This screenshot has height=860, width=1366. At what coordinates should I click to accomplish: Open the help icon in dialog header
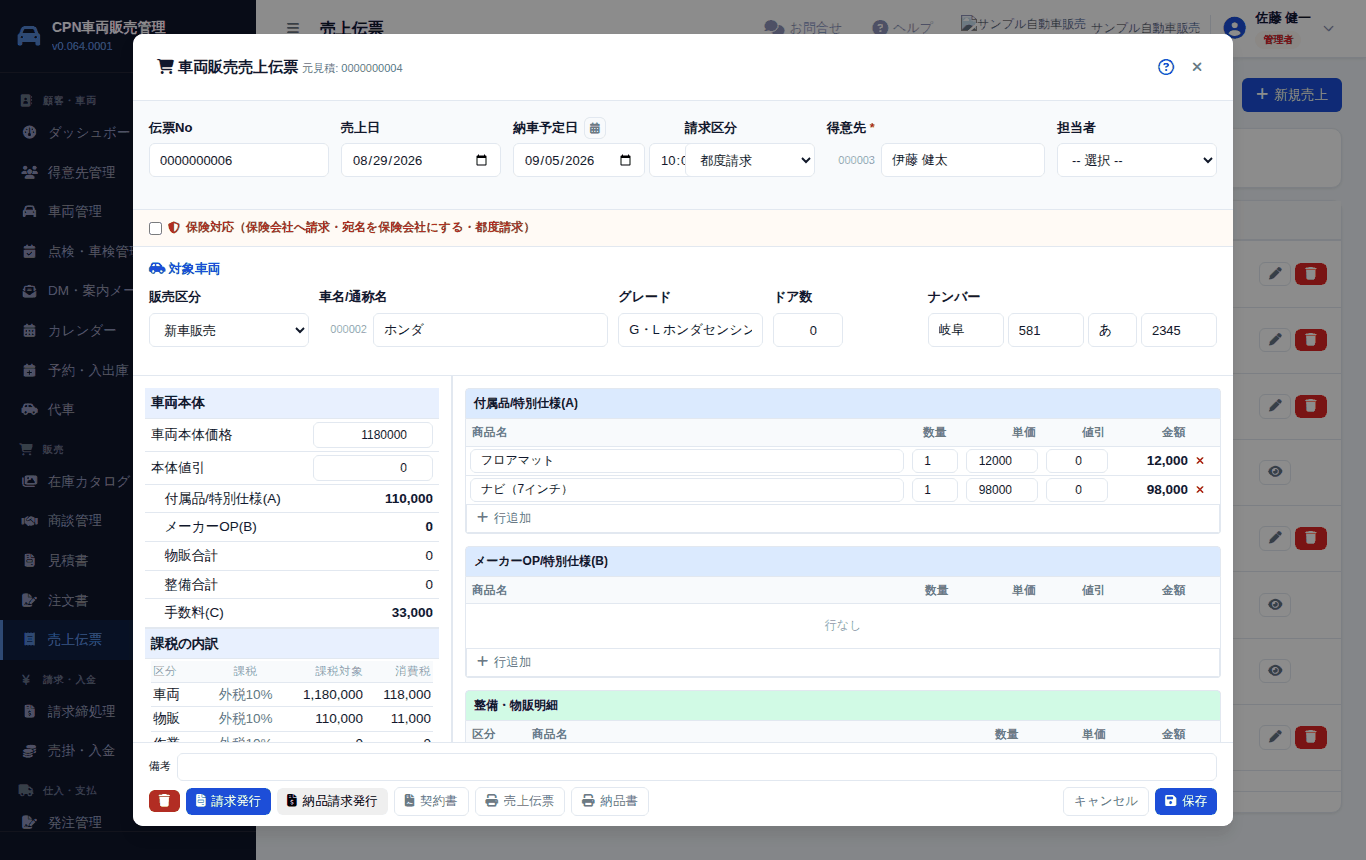click(1166, 67)
